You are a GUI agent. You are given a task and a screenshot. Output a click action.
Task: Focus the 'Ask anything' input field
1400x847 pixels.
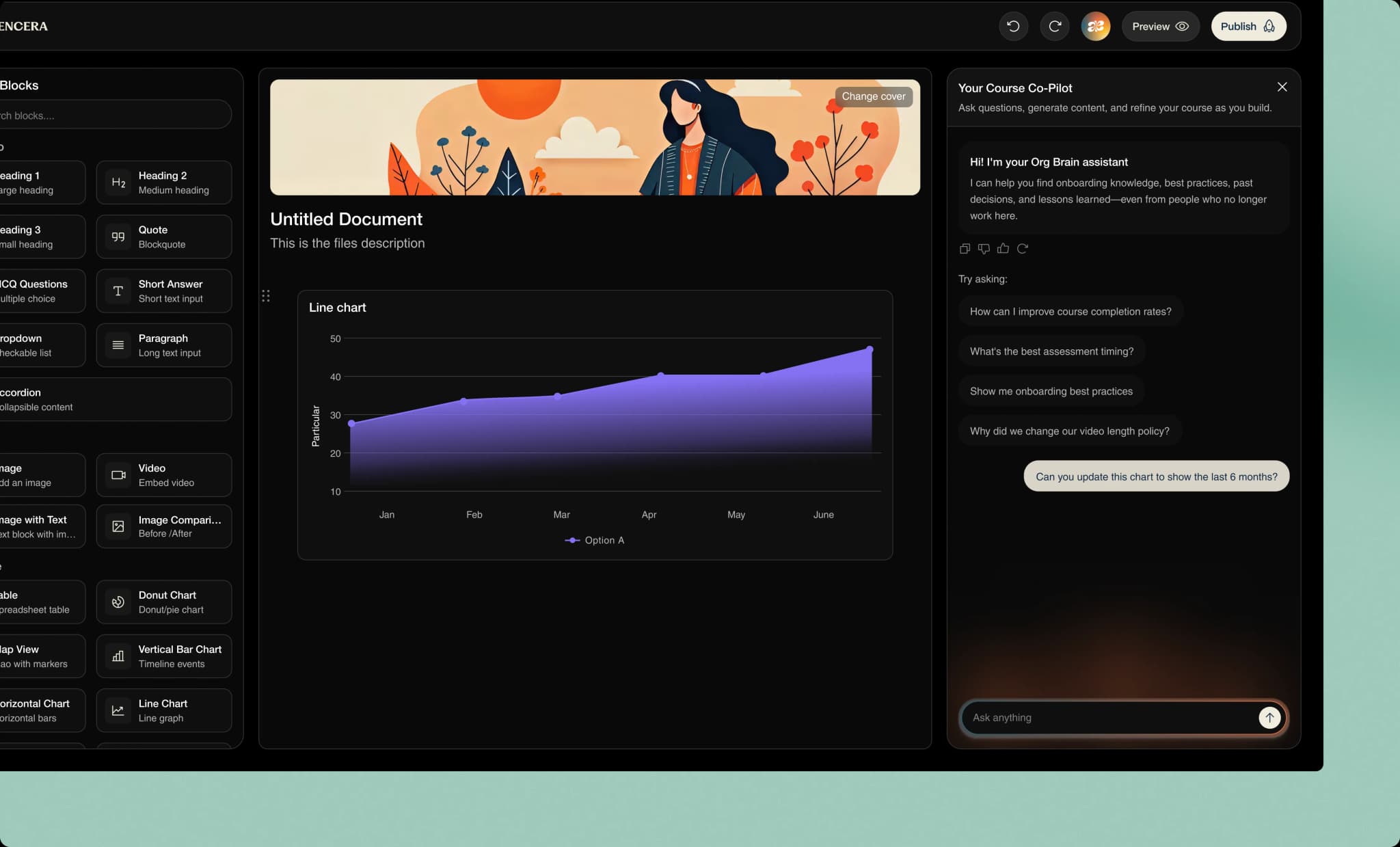point(1107,717)
